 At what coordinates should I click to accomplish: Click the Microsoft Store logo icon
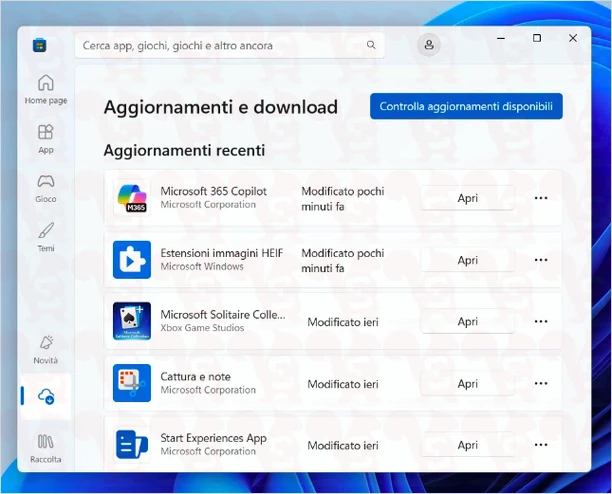(39, 45)
